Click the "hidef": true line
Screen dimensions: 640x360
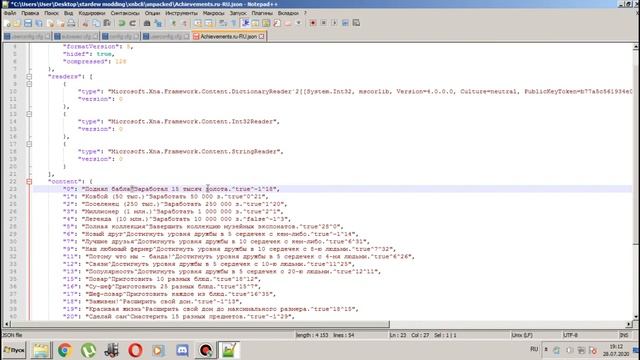pyautogui.click(x=89, y=54)
